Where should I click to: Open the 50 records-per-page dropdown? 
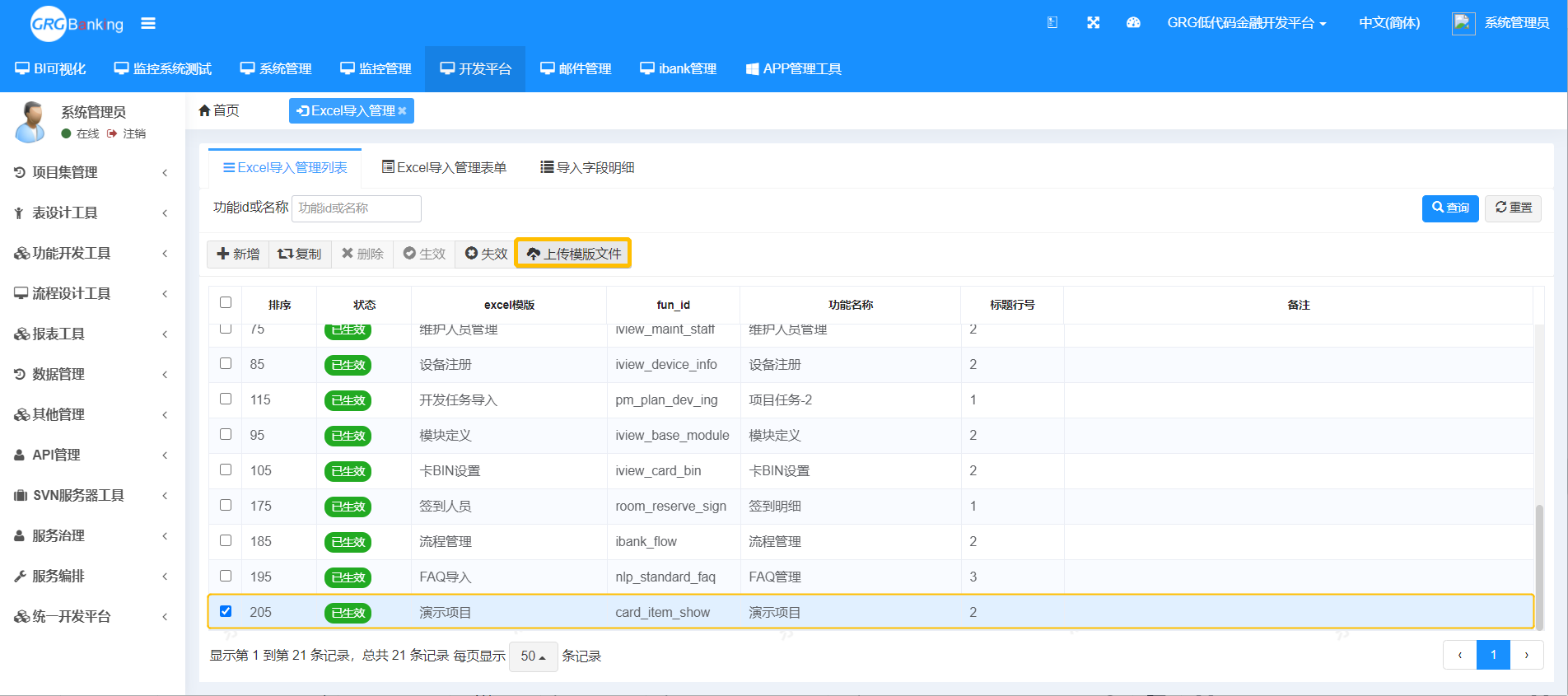(533, 656)
